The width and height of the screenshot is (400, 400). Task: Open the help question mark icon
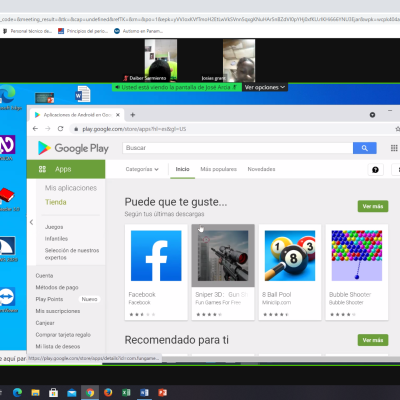pos(375,170)
